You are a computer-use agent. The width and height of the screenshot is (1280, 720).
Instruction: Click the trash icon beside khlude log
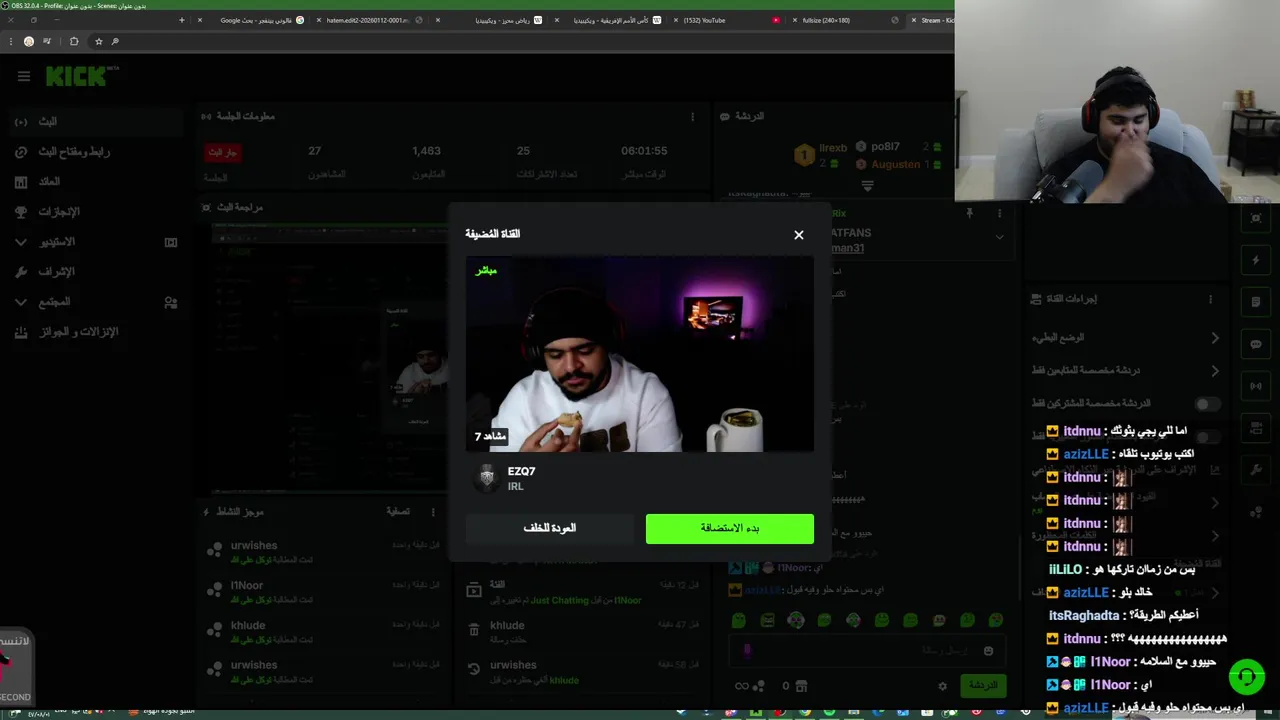tap(474, 629)
